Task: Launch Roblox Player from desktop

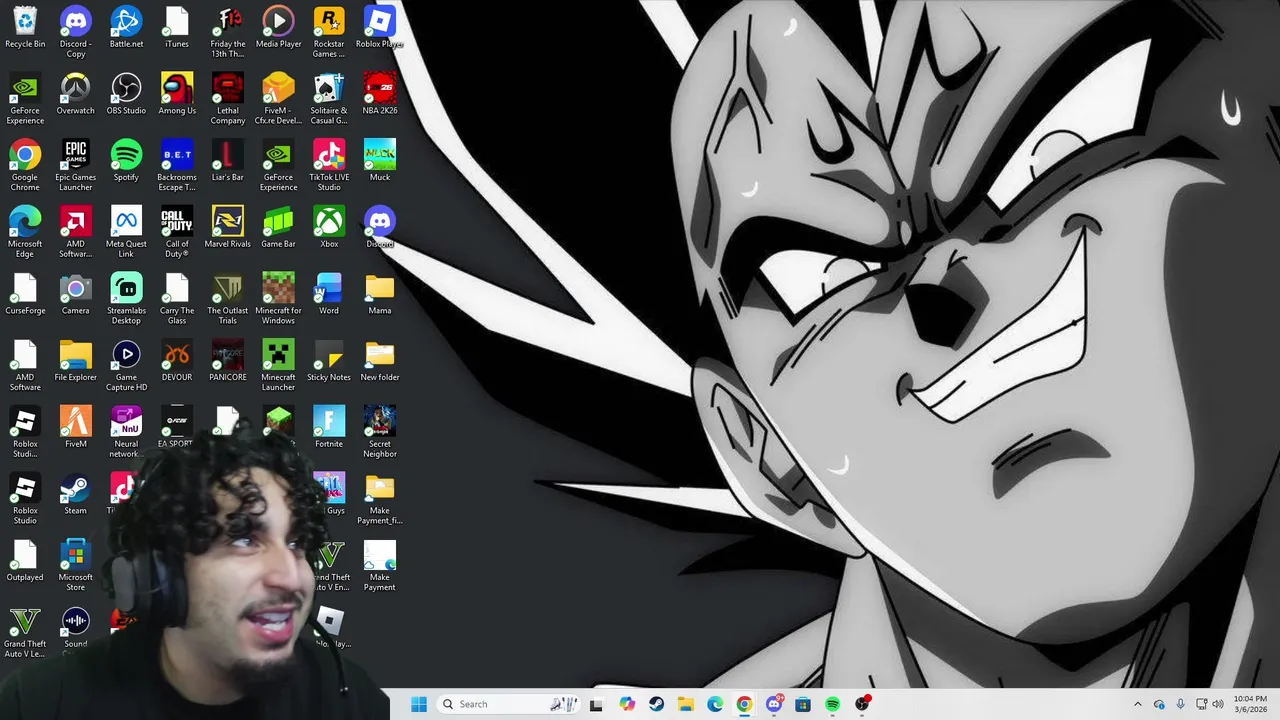Action: (380, 27)
